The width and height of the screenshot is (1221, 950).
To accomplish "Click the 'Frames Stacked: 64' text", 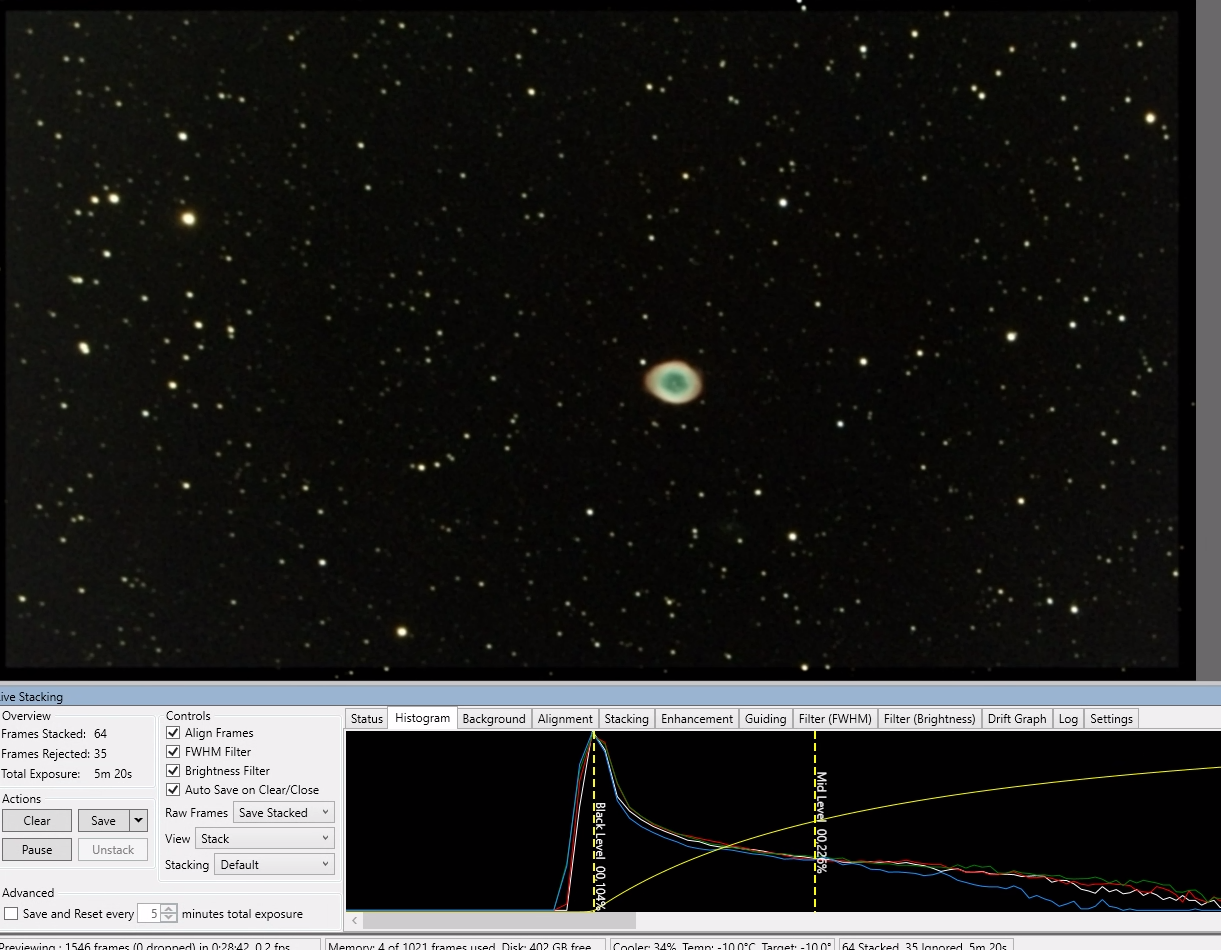I will (54, 734).
